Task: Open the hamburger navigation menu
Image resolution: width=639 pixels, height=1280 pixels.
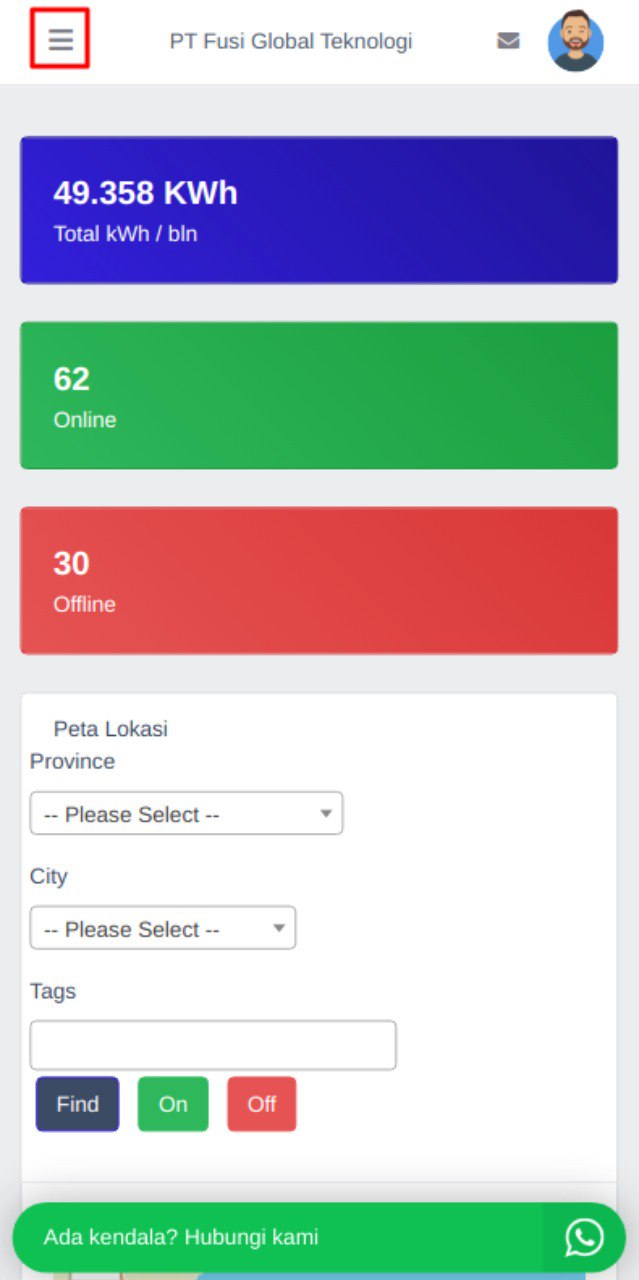Action: (60, 40)
